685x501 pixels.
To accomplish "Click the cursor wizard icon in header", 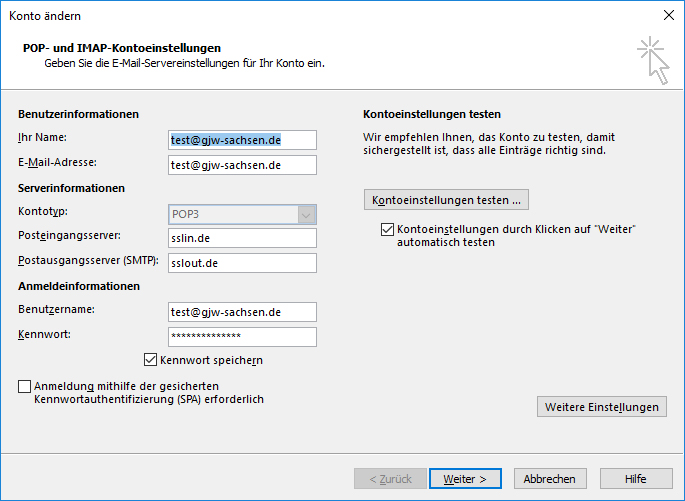I will point(654,60).
